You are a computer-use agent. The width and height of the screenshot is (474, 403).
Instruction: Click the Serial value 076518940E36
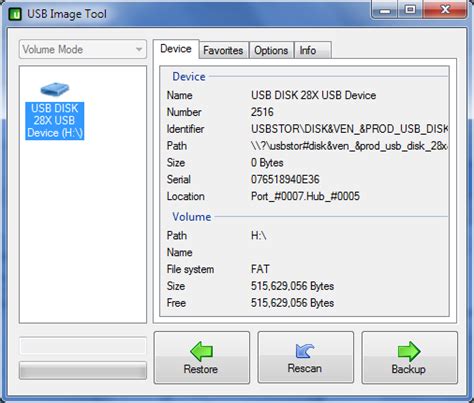click(x=285, y=179)
